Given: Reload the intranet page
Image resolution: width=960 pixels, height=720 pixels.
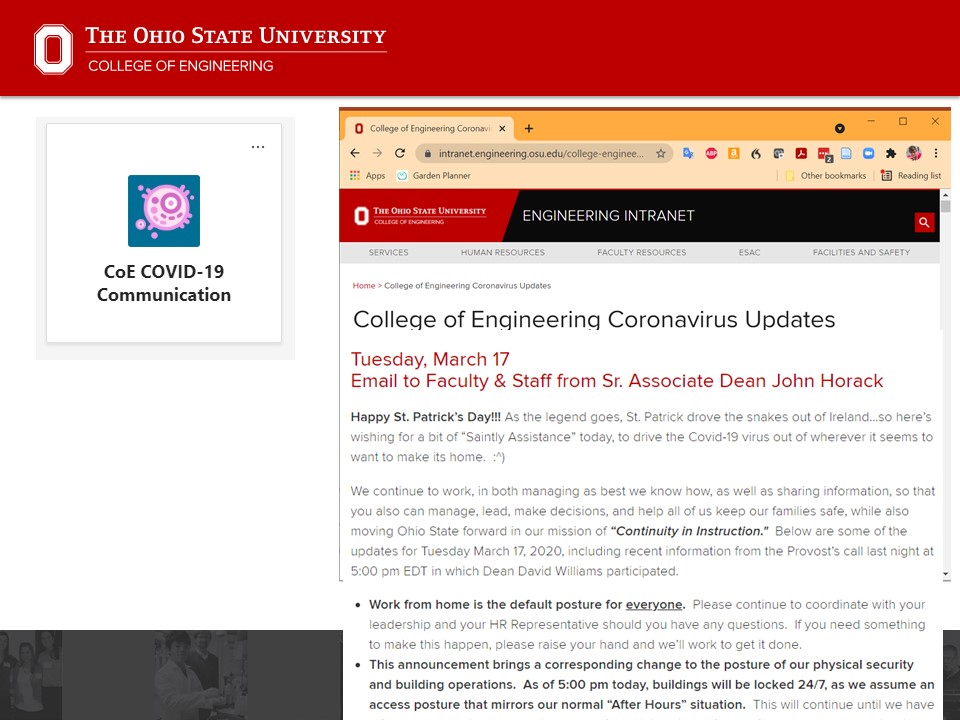Looking at the screenshot, I should [400, 154].
